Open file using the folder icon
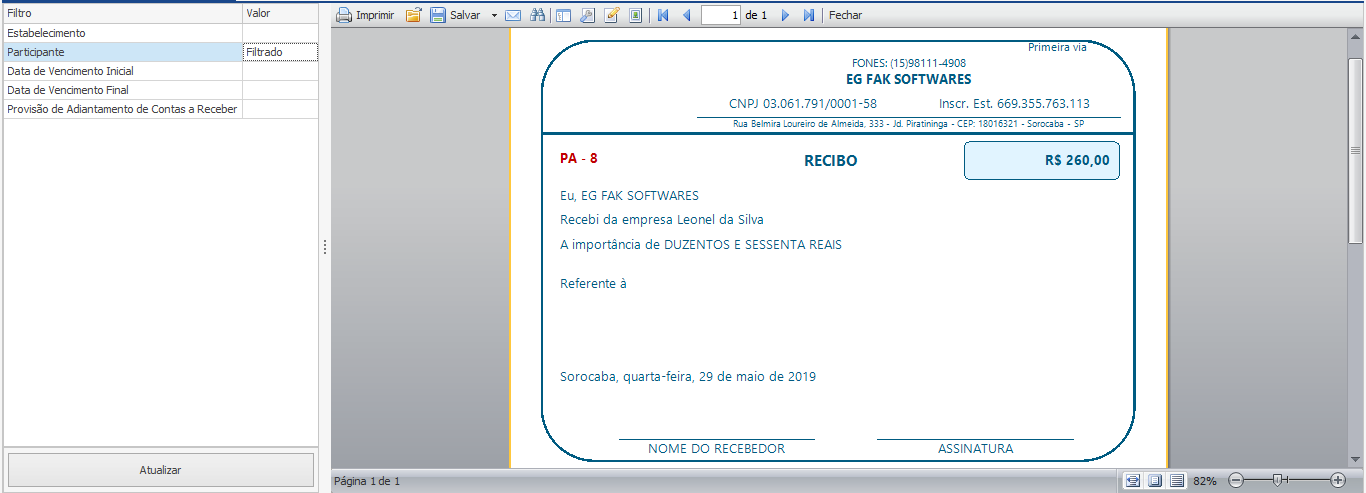Viewport: 1366px width, 493px height. (x=413, y=15)
